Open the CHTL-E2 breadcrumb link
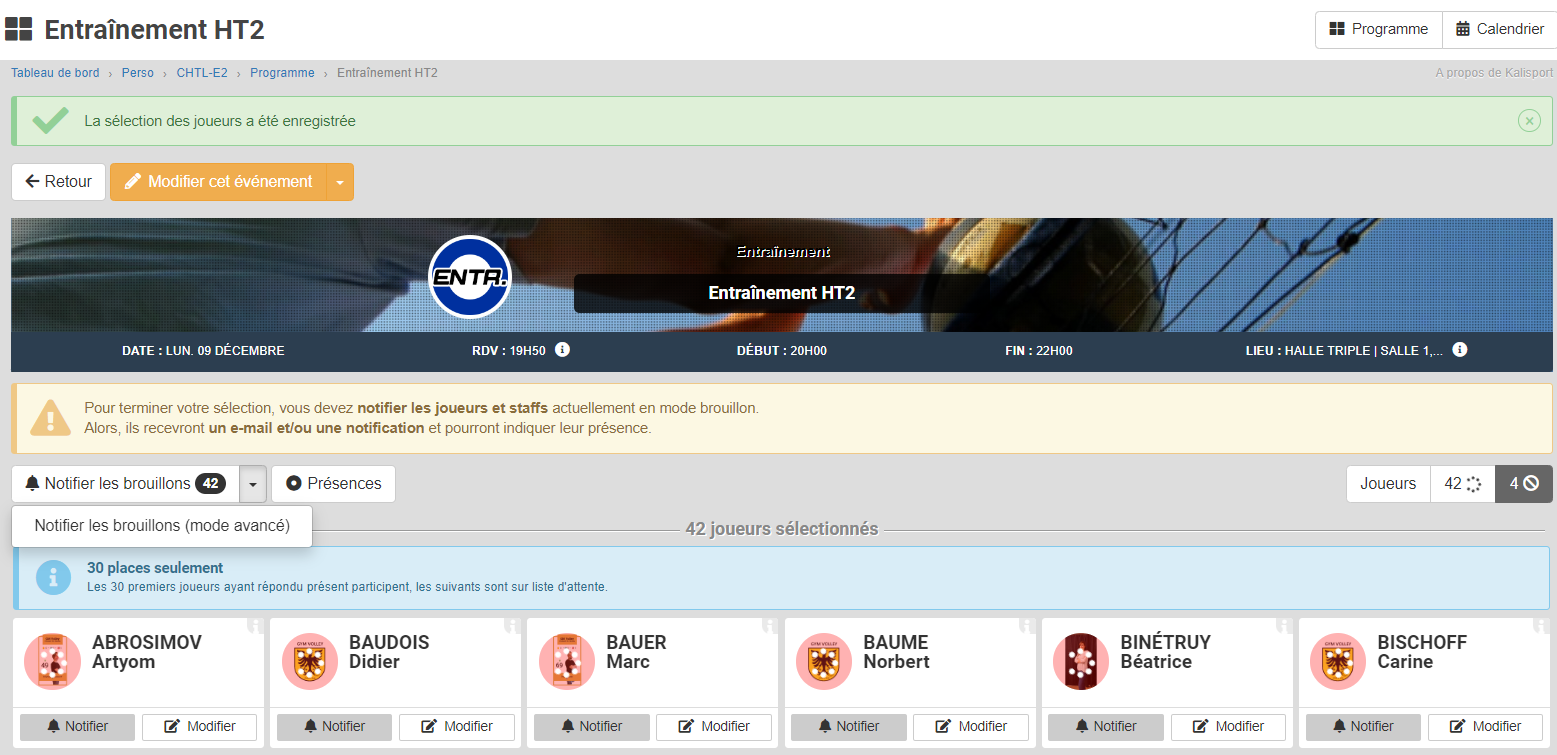The image size is (1557, 755). coord(202,73)
